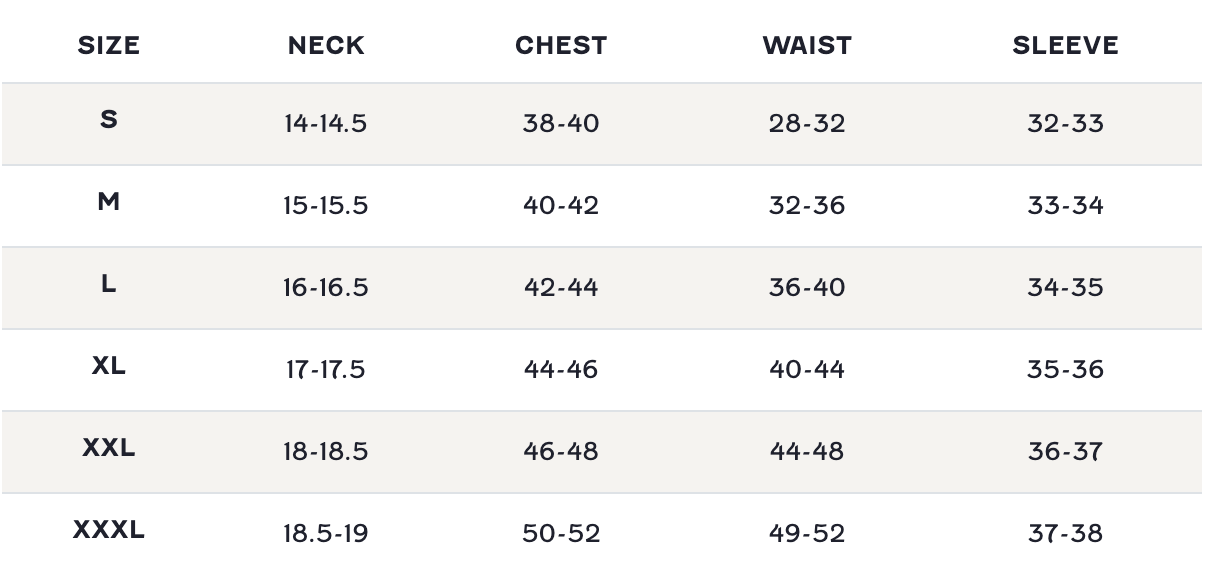Click chest measurement 40-42
The width and height of the screenshot is (1206, 574).
[x=561, y=205]
